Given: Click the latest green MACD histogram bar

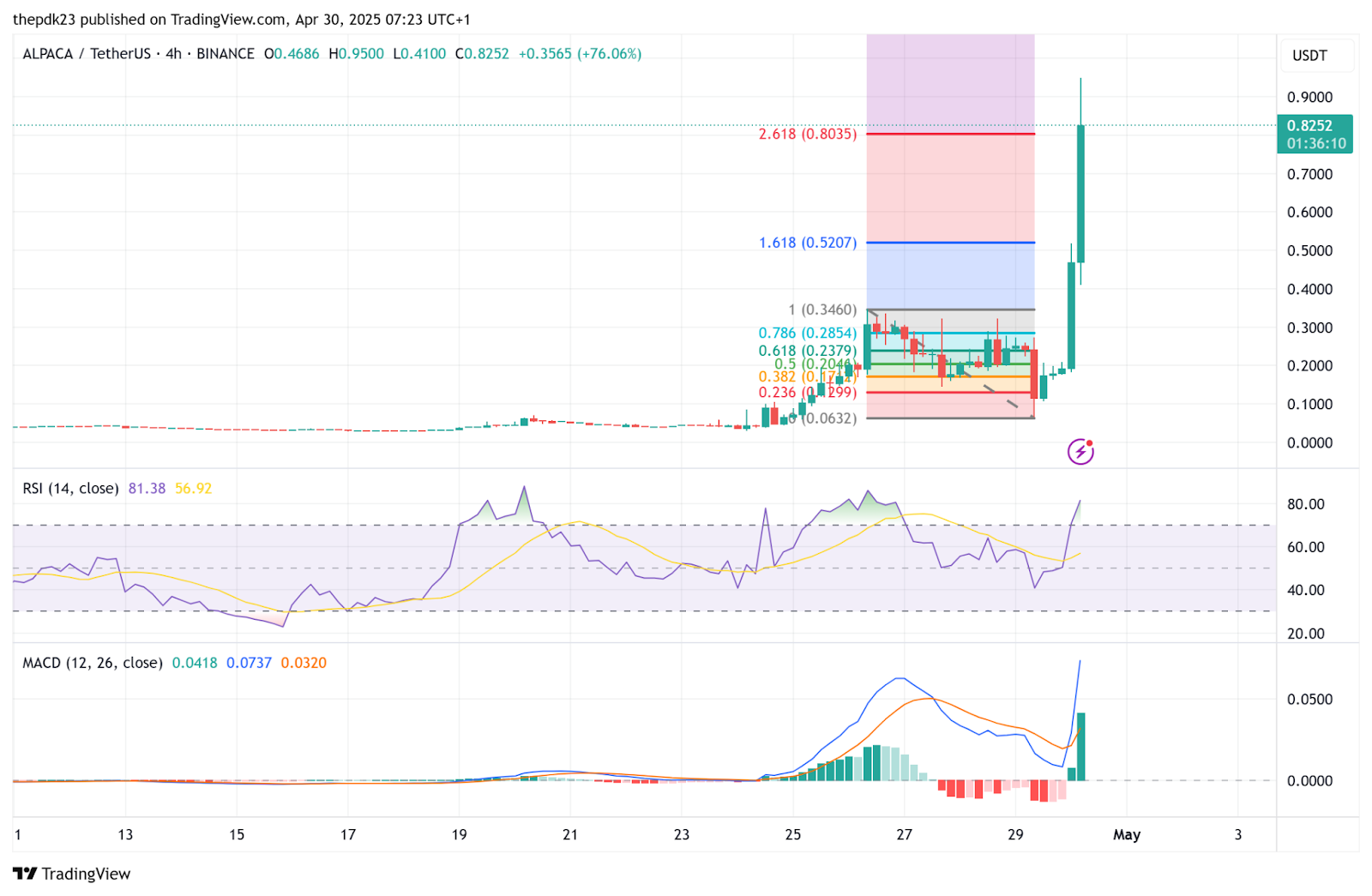Looking at the screenshot, I should [x=1080, y=747].
